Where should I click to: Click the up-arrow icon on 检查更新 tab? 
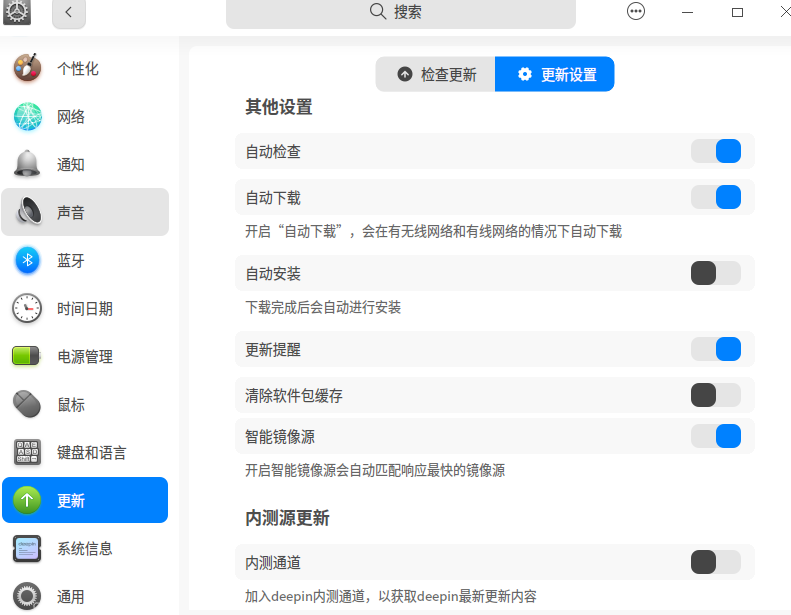[405, 74]
